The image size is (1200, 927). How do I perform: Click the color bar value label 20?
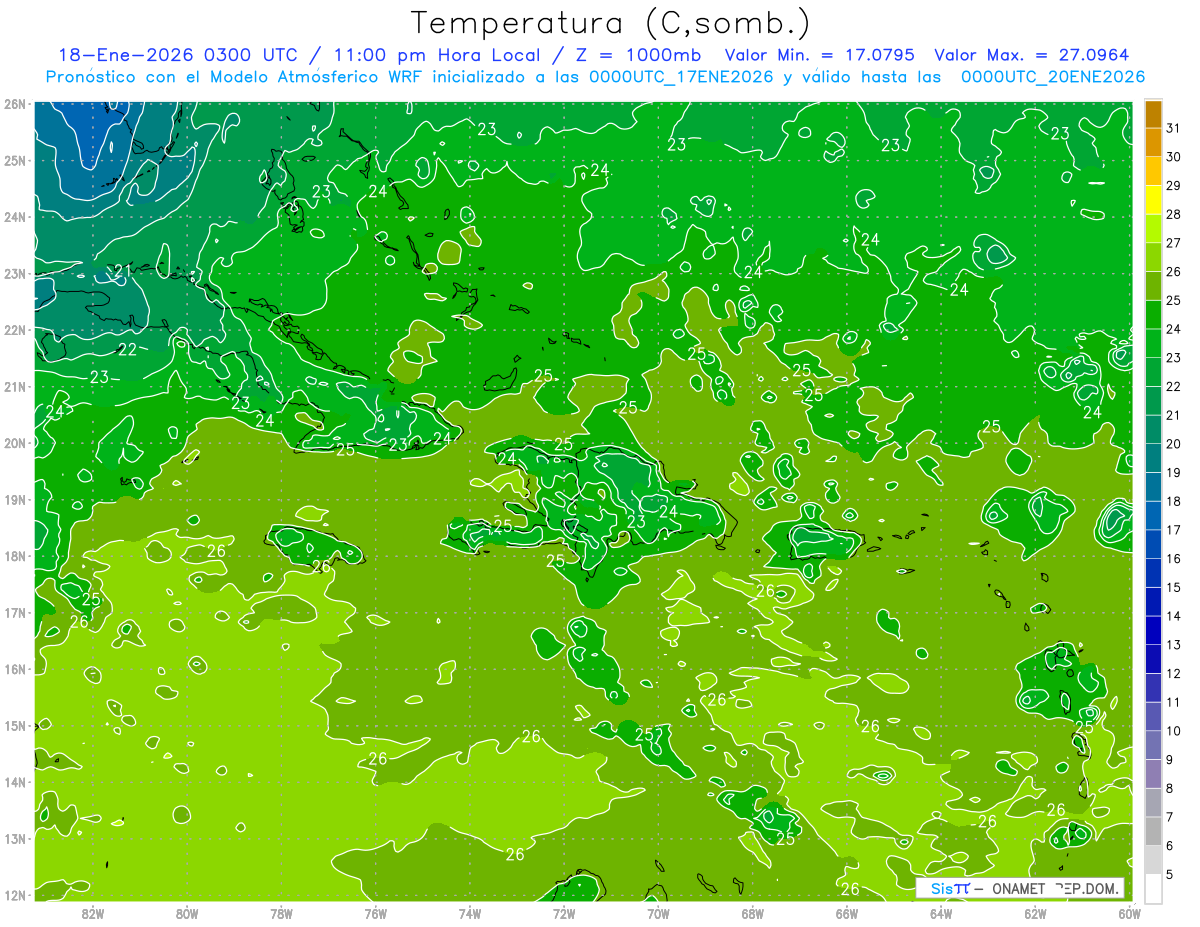tap(1173, 444)
